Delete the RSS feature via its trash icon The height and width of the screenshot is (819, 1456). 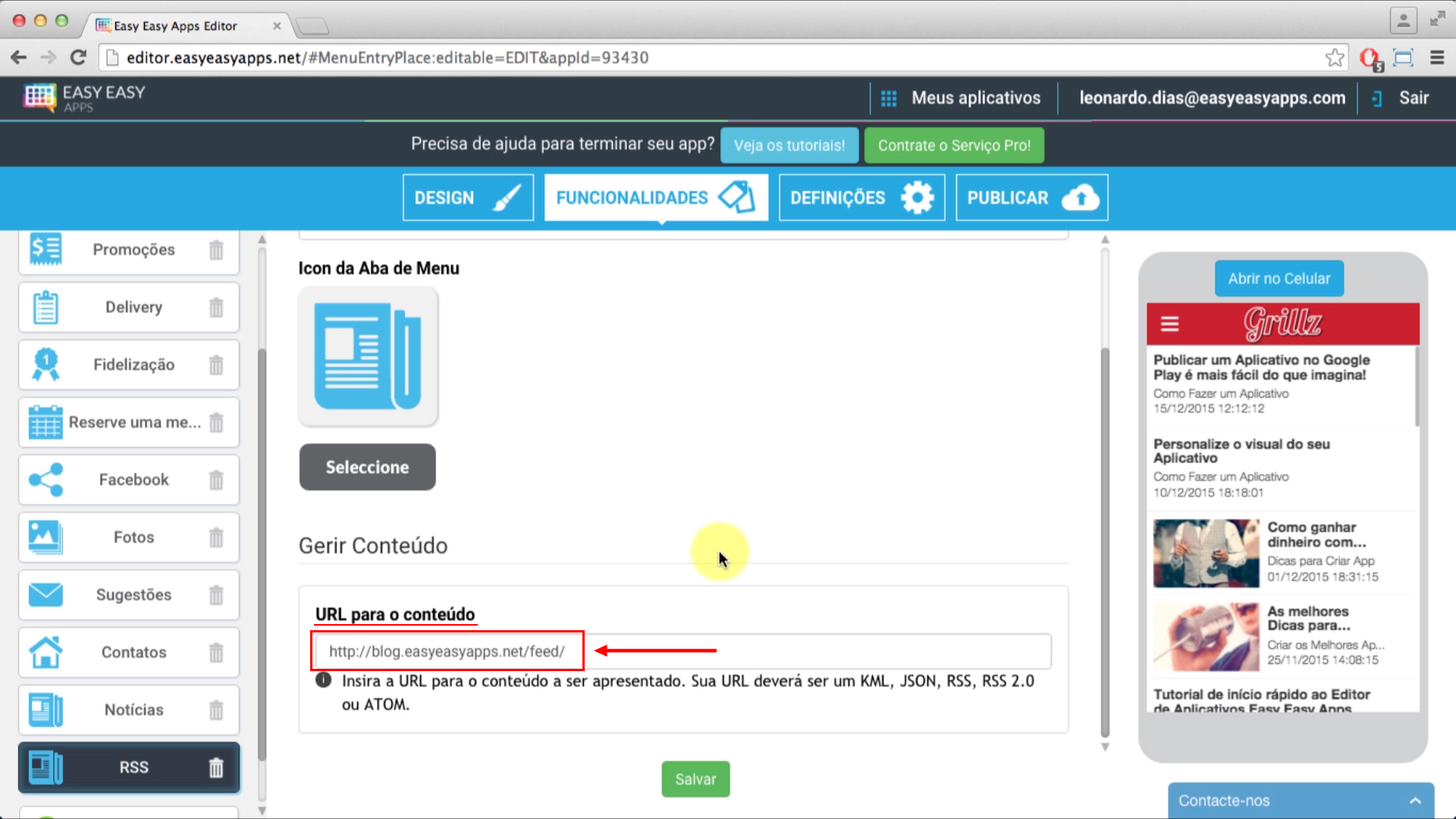pyautogui.click(x=216, y=767)
